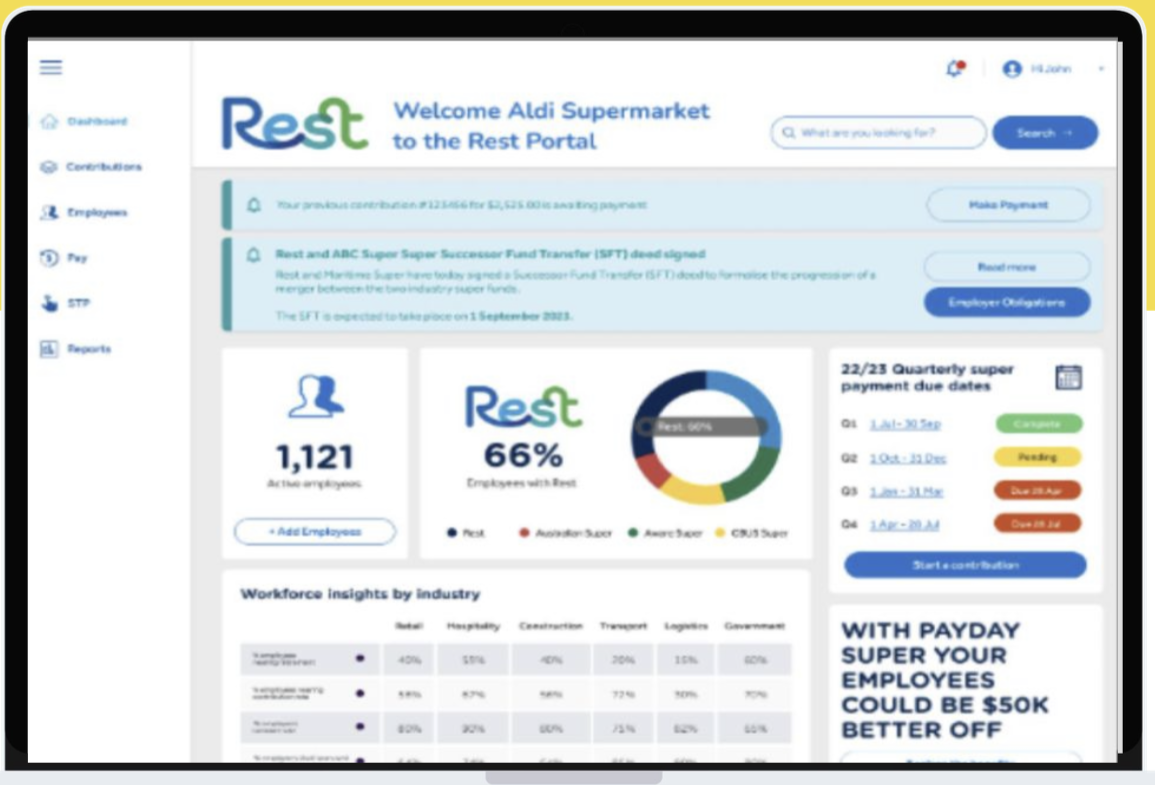1155x785 pixels.
Task: Click the Hospitality column header
Action: pyautogui.click(x=473, y=626)
